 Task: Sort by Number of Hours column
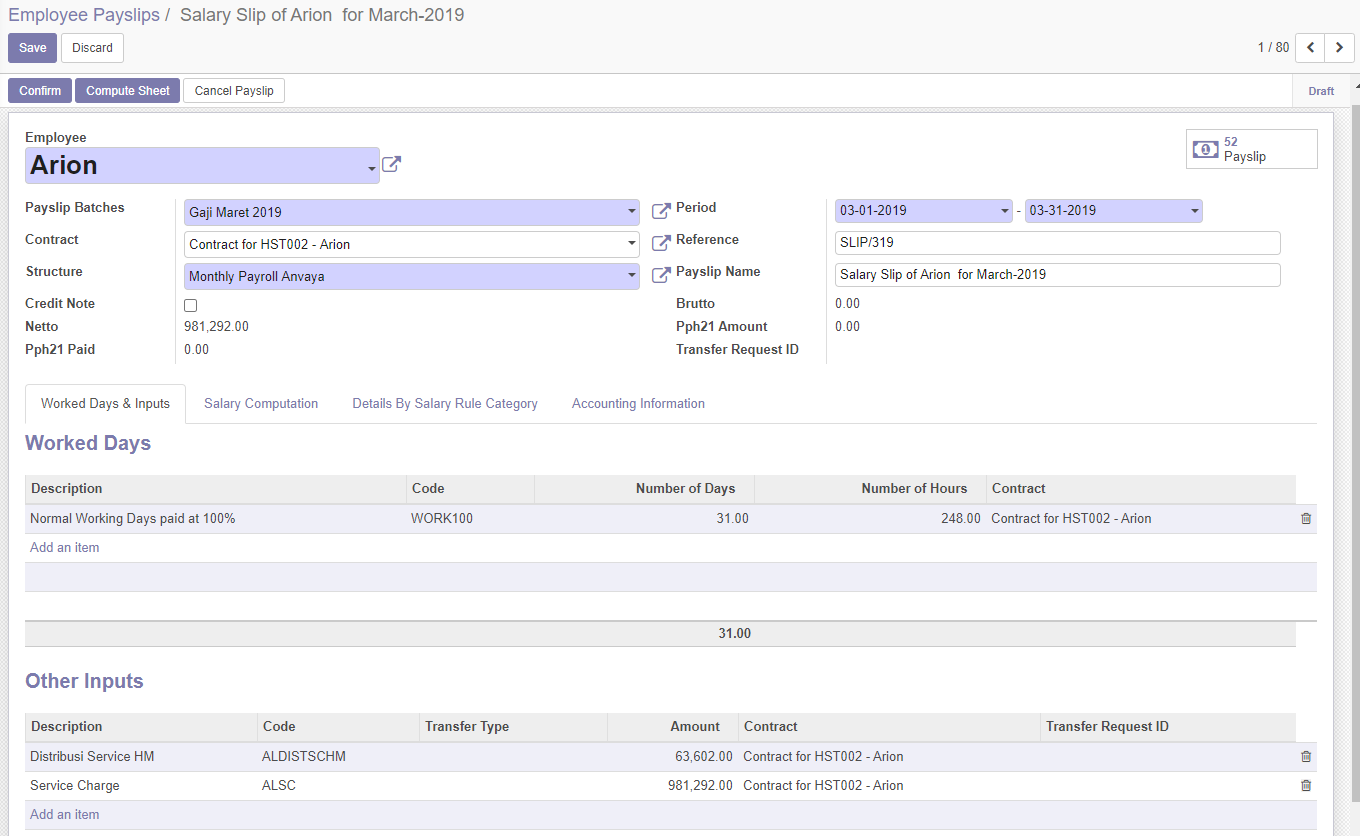[x=870, y=489]
